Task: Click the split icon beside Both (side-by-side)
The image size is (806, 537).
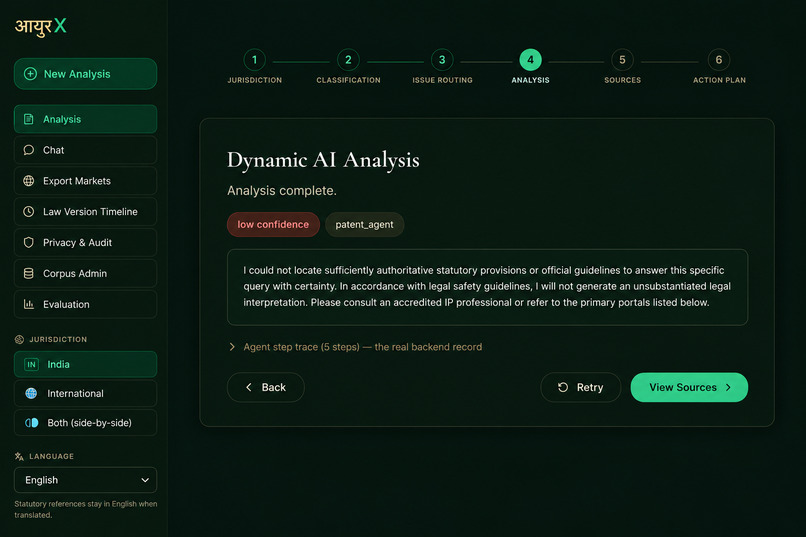Action: pos(31,422)
